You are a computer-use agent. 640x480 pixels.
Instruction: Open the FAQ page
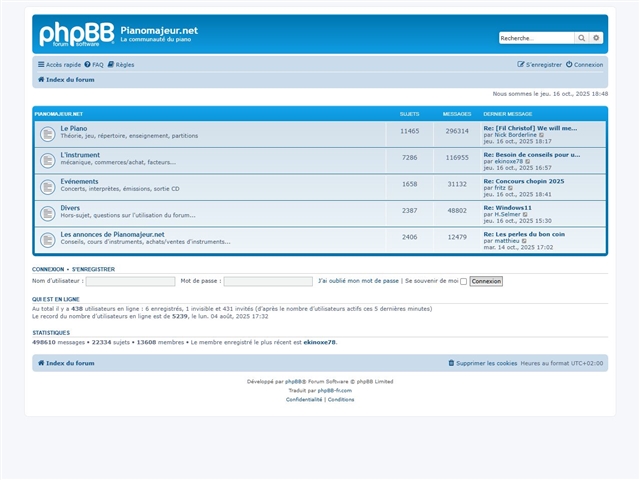(94, 64)
